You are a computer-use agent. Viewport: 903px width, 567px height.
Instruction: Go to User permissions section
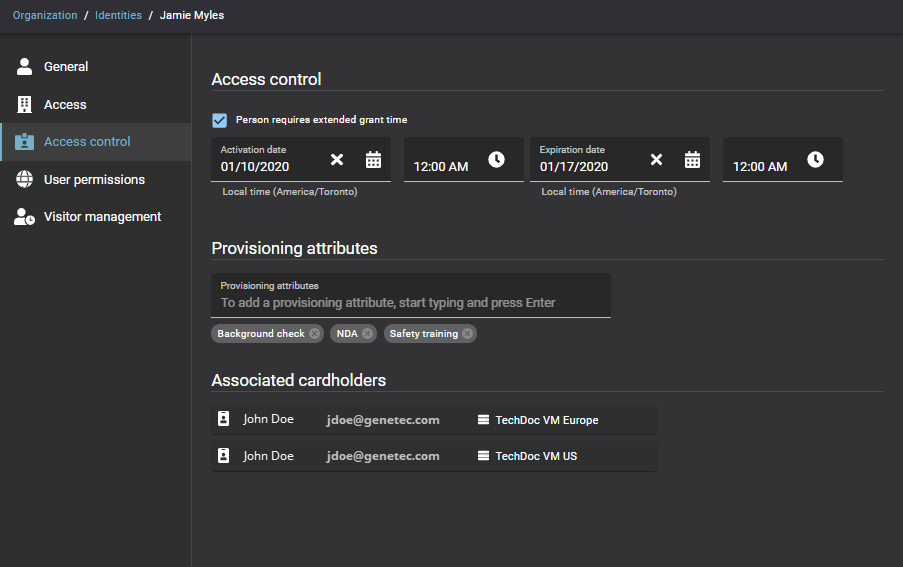94,180
